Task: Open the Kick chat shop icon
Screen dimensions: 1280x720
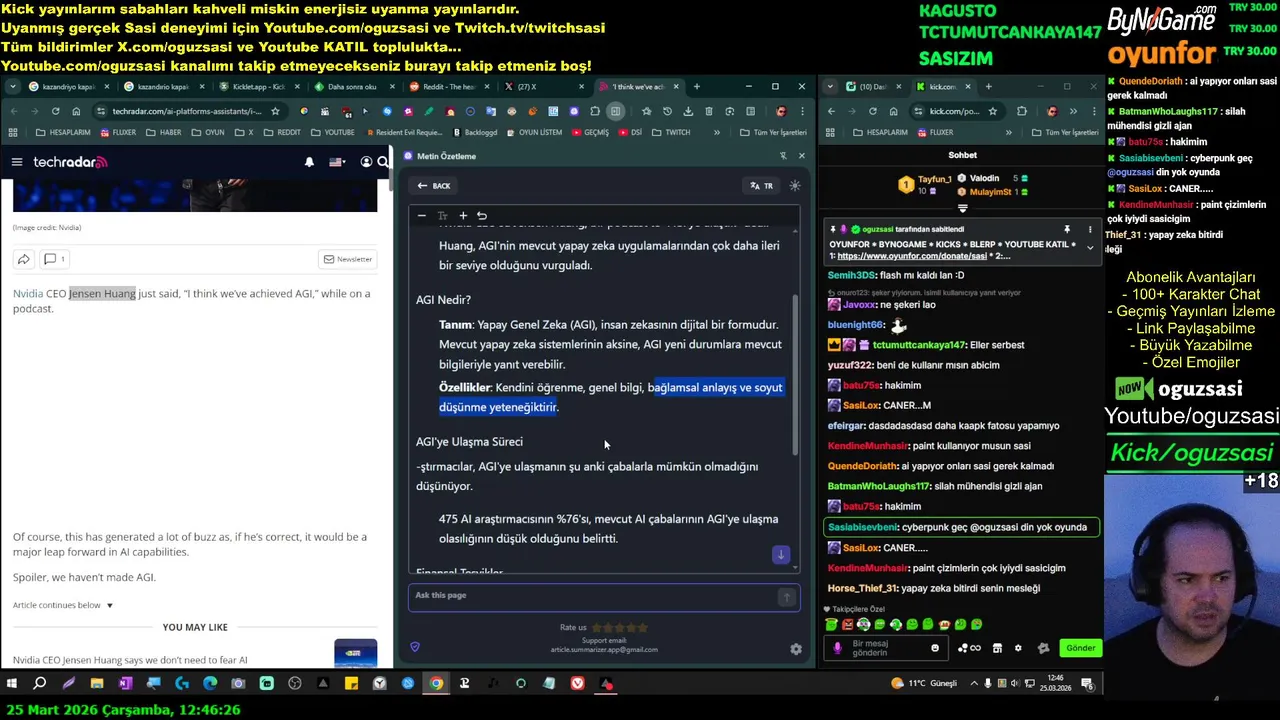Action: click(997, 648)
